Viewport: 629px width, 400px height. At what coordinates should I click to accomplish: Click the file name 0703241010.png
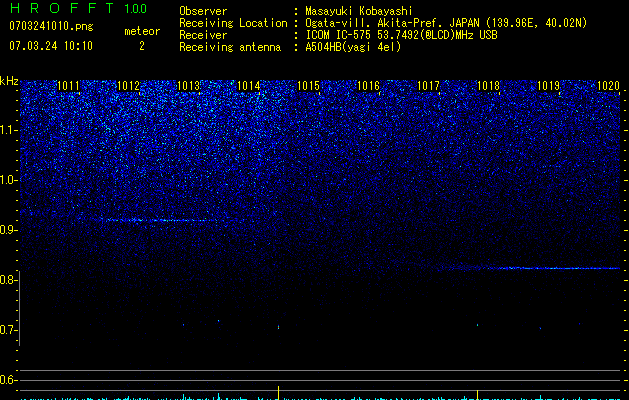tap(51, 26)
